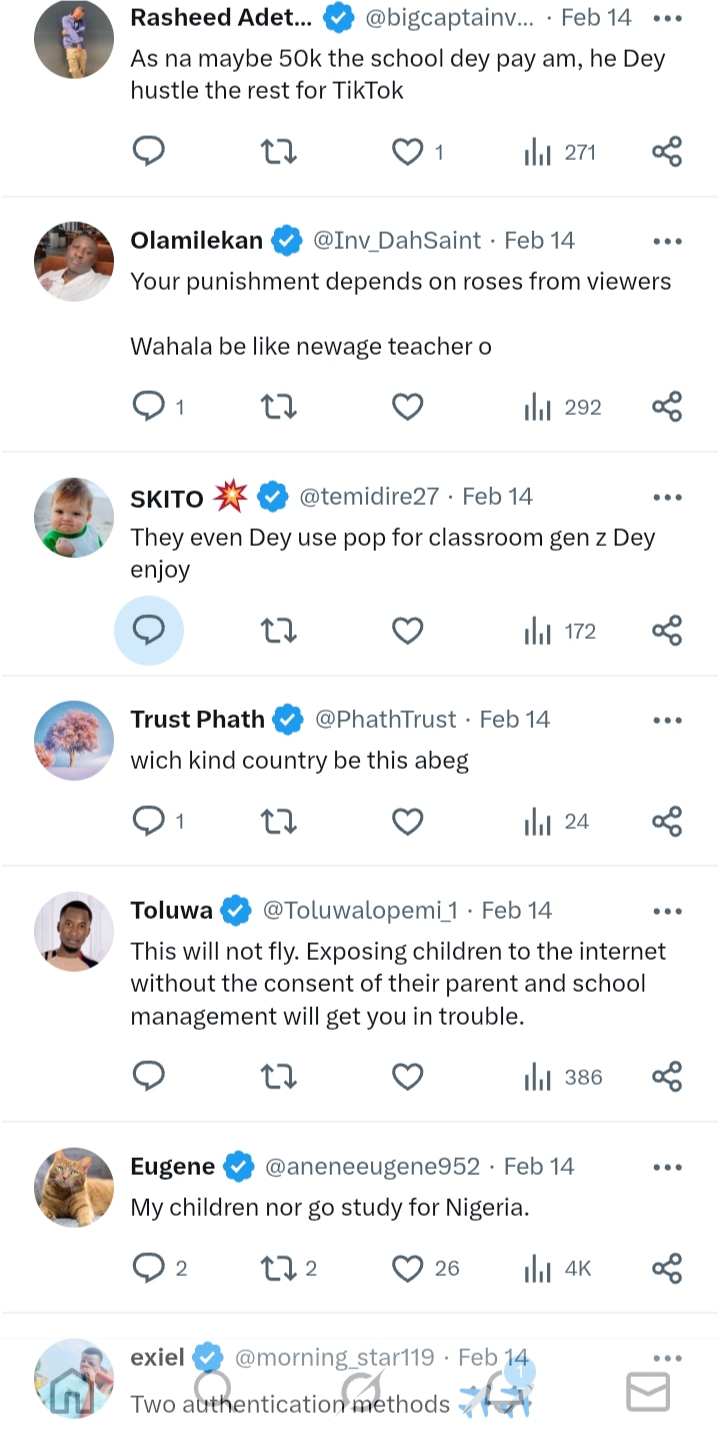This screenshot has height=1437, width=720.
Task: Repost Eugene's reply
Action: click(278, 1268)
